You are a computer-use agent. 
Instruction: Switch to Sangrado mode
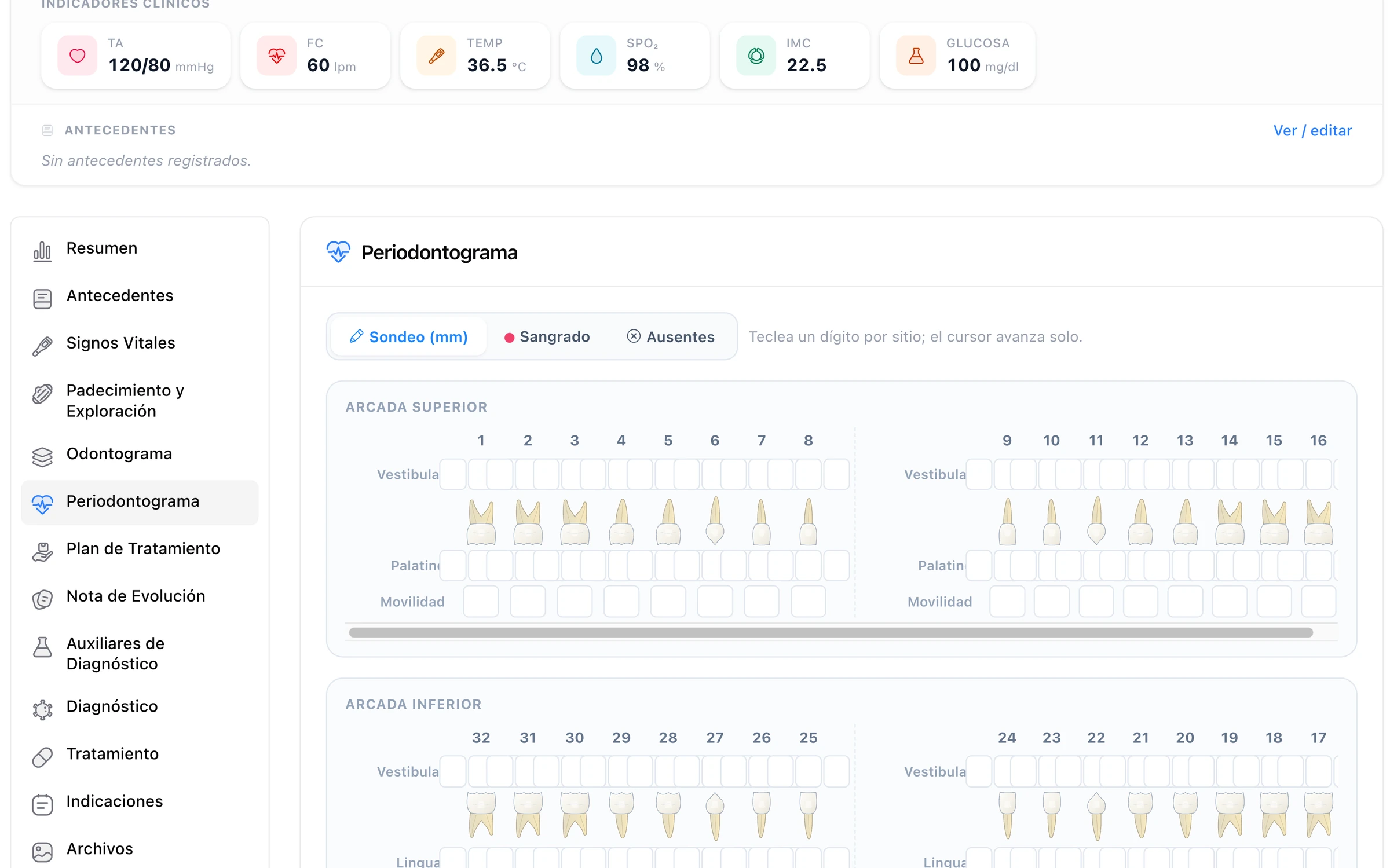547,337
